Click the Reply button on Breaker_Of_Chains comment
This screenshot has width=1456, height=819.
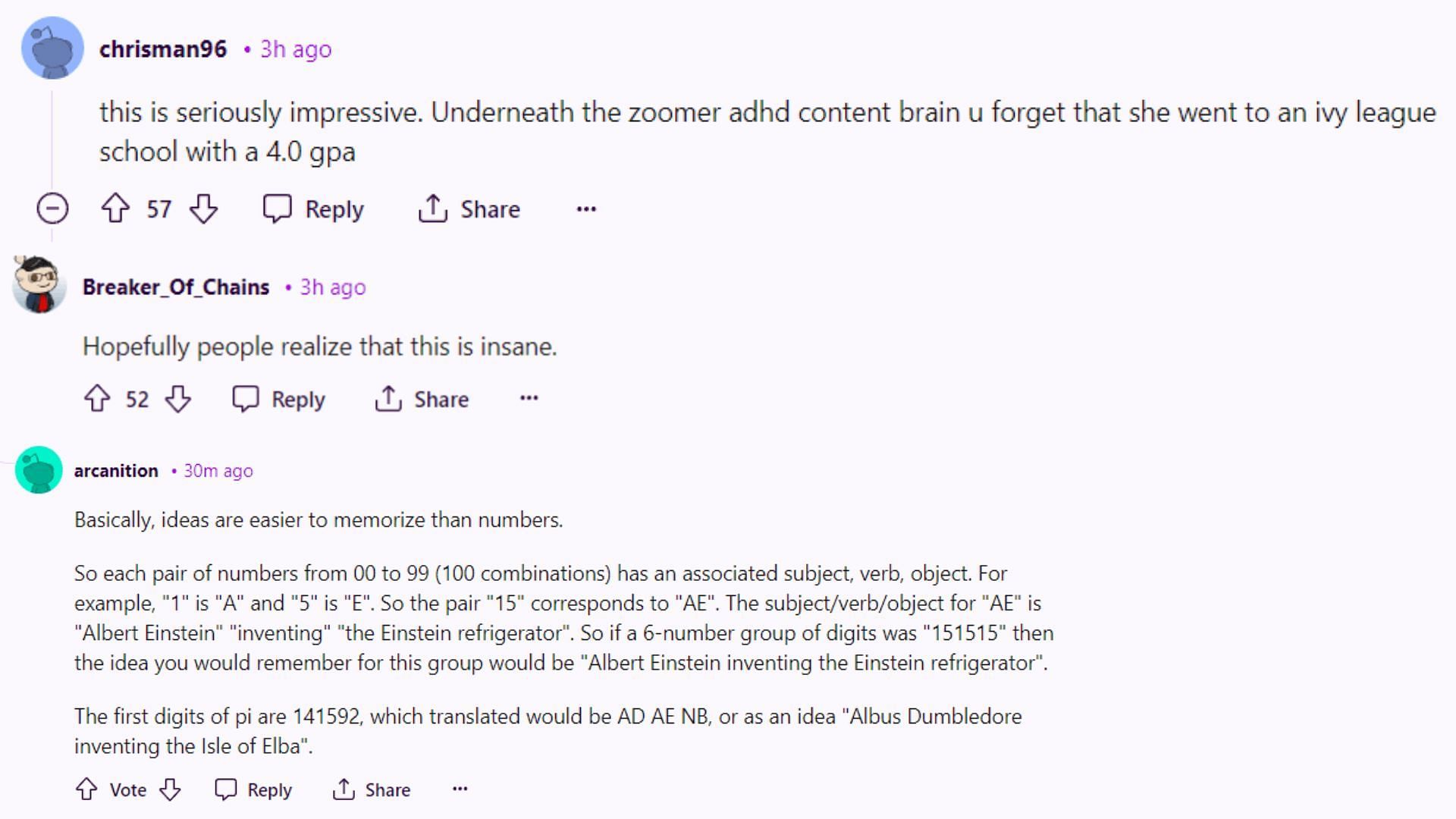[278, 399]
